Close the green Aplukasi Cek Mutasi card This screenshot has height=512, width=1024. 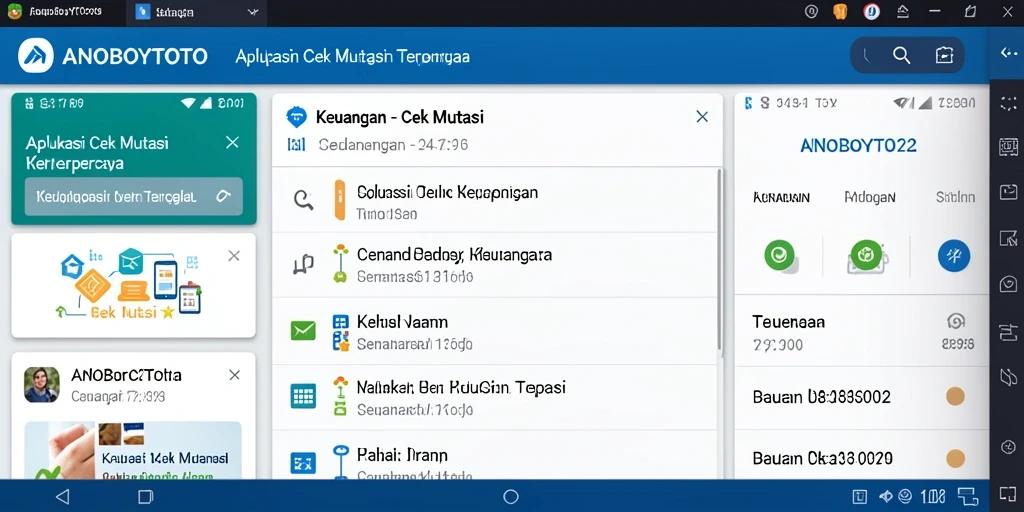coord(232,142)
